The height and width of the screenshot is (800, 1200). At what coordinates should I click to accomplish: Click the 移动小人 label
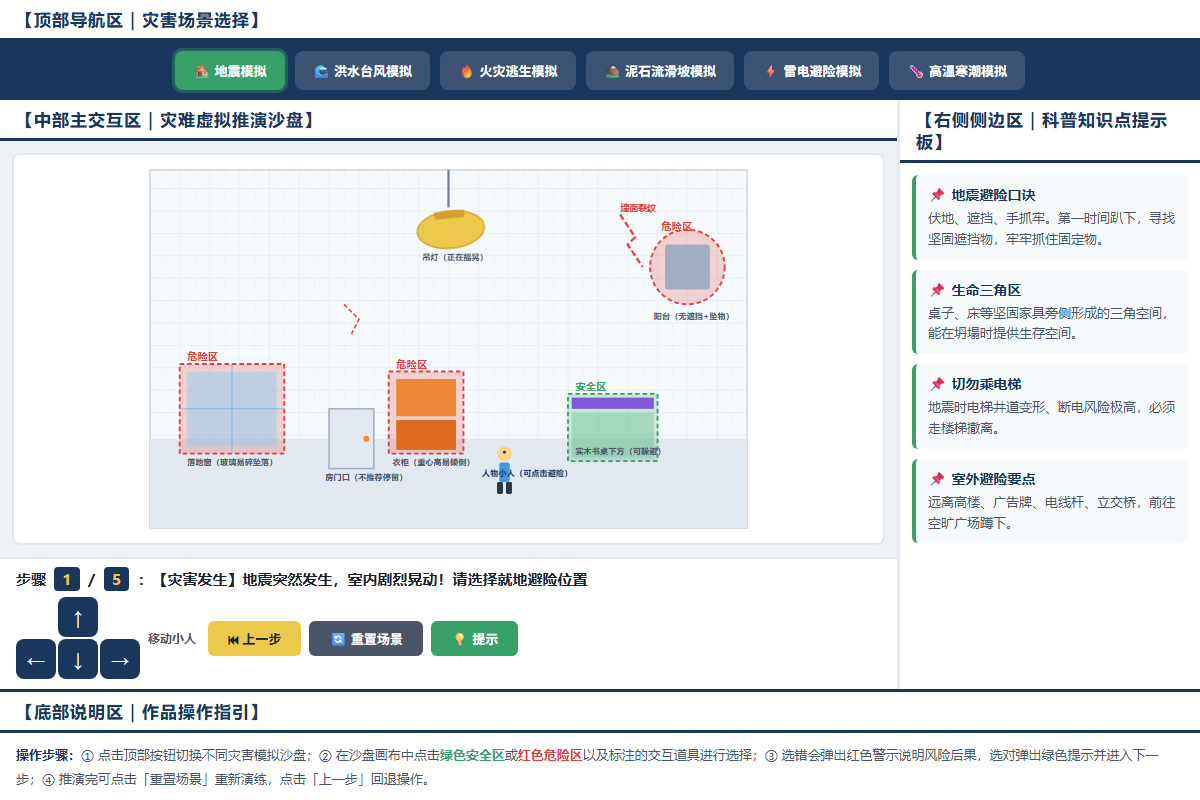[172, 638]
